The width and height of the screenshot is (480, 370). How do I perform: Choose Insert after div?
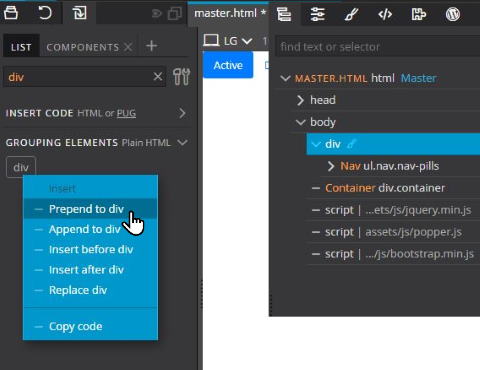point(90,270)
